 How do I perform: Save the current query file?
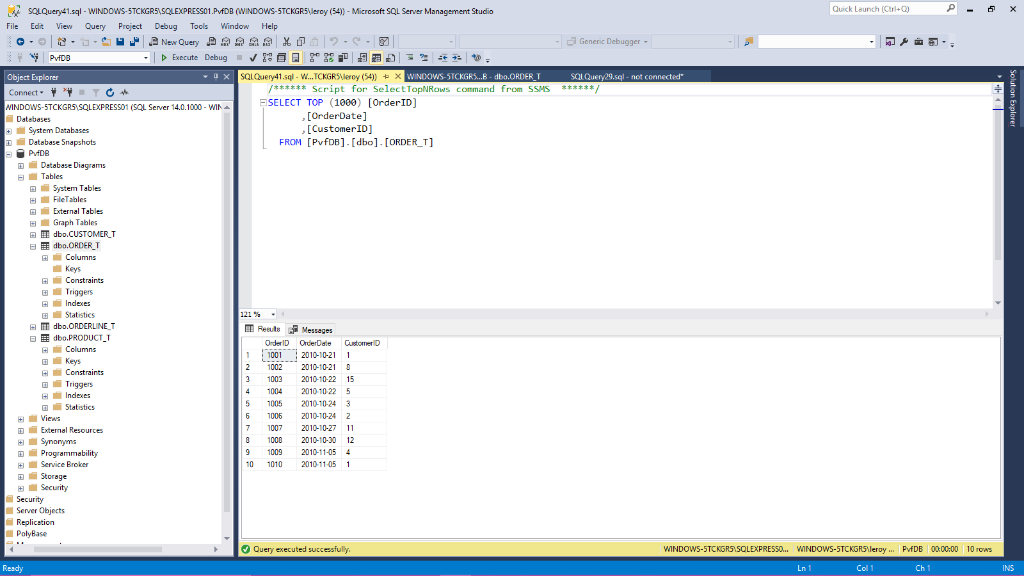(x=120, y=41)
